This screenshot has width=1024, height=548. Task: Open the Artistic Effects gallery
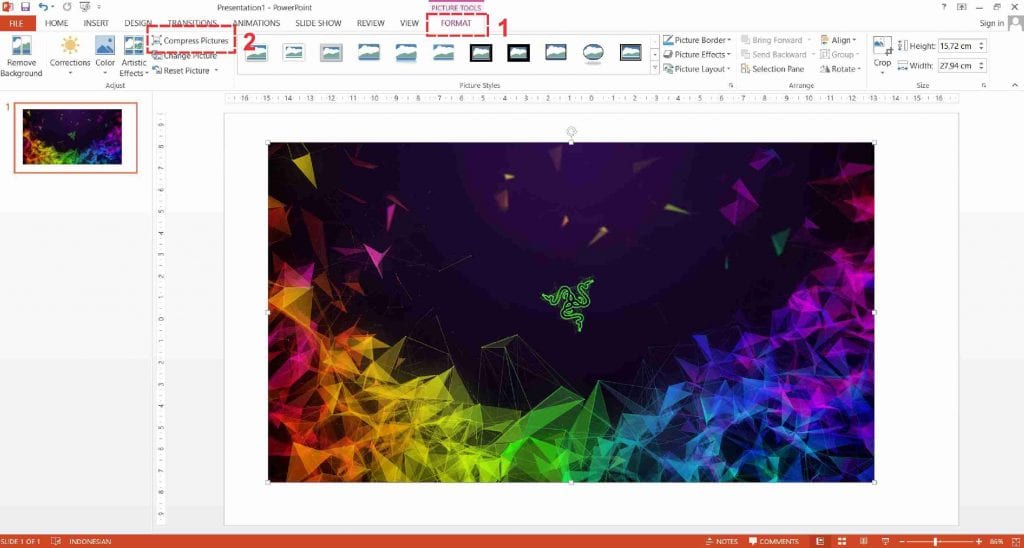pyautogui.click(x=133, y=55)
